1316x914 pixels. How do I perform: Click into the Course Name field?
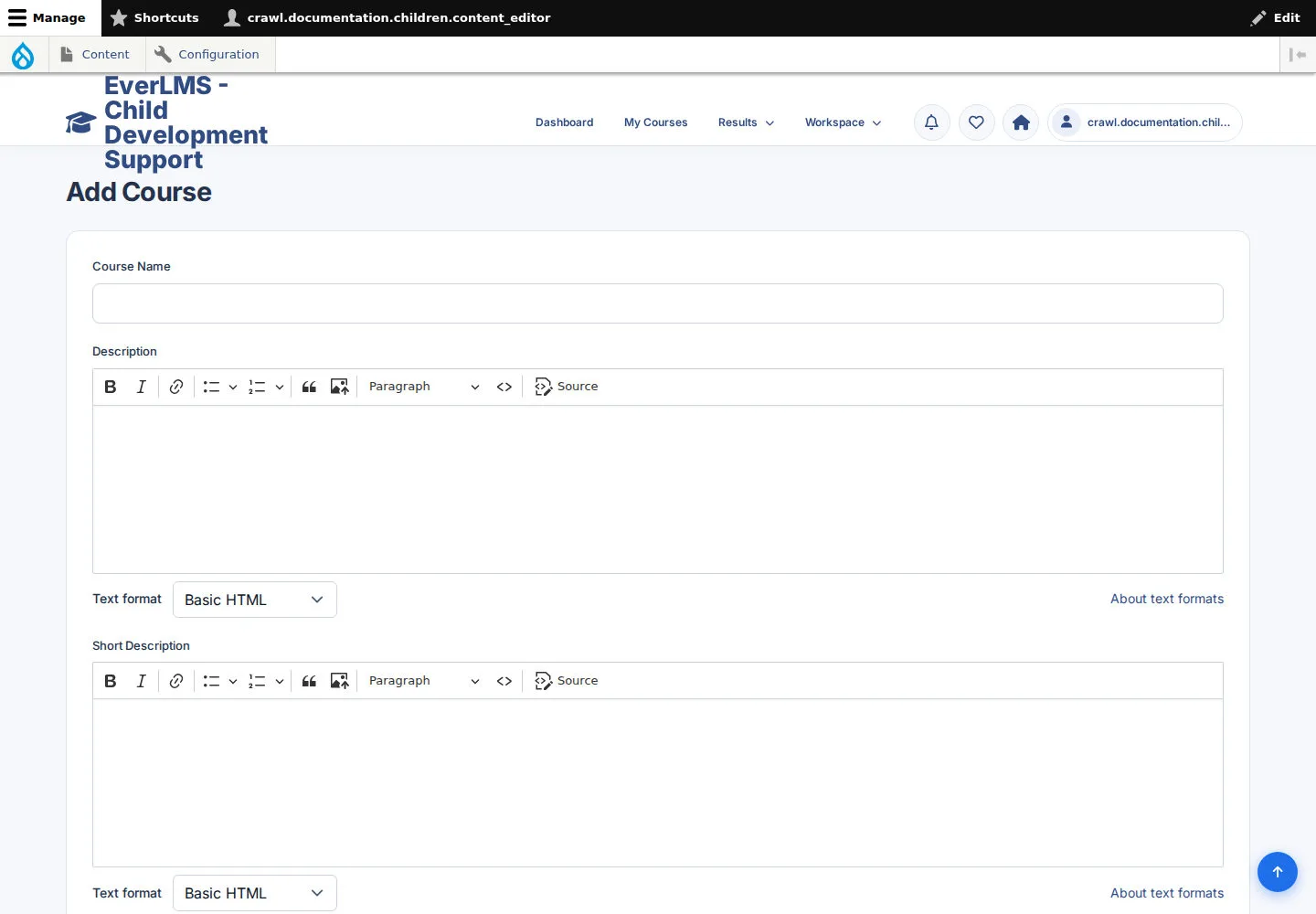click(x=658, y=303)
